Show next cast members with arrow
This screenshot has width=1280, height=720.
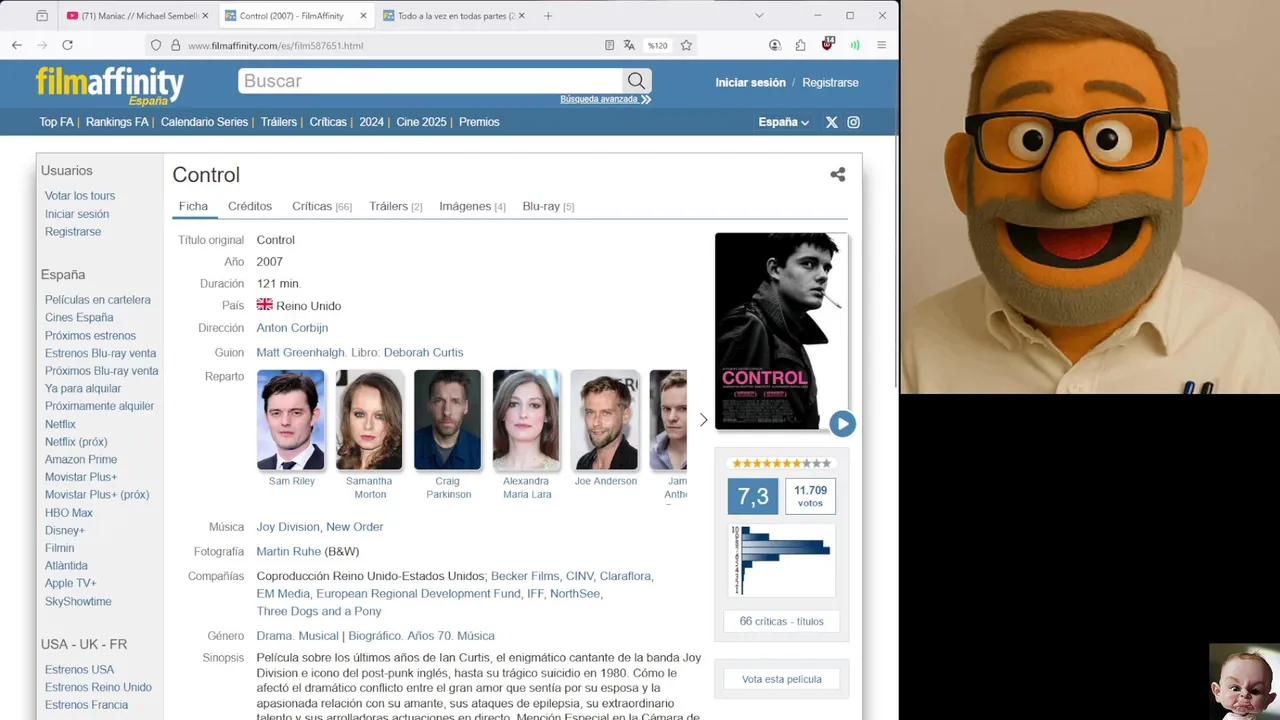pos(703,420)
